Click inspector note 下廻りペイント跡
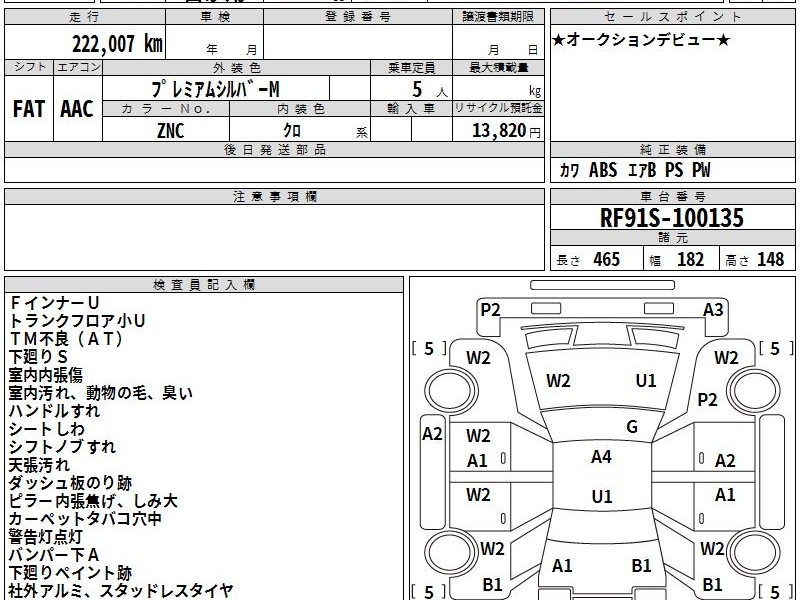The width and height of the screenshot is (800, 600). point(70,572)
